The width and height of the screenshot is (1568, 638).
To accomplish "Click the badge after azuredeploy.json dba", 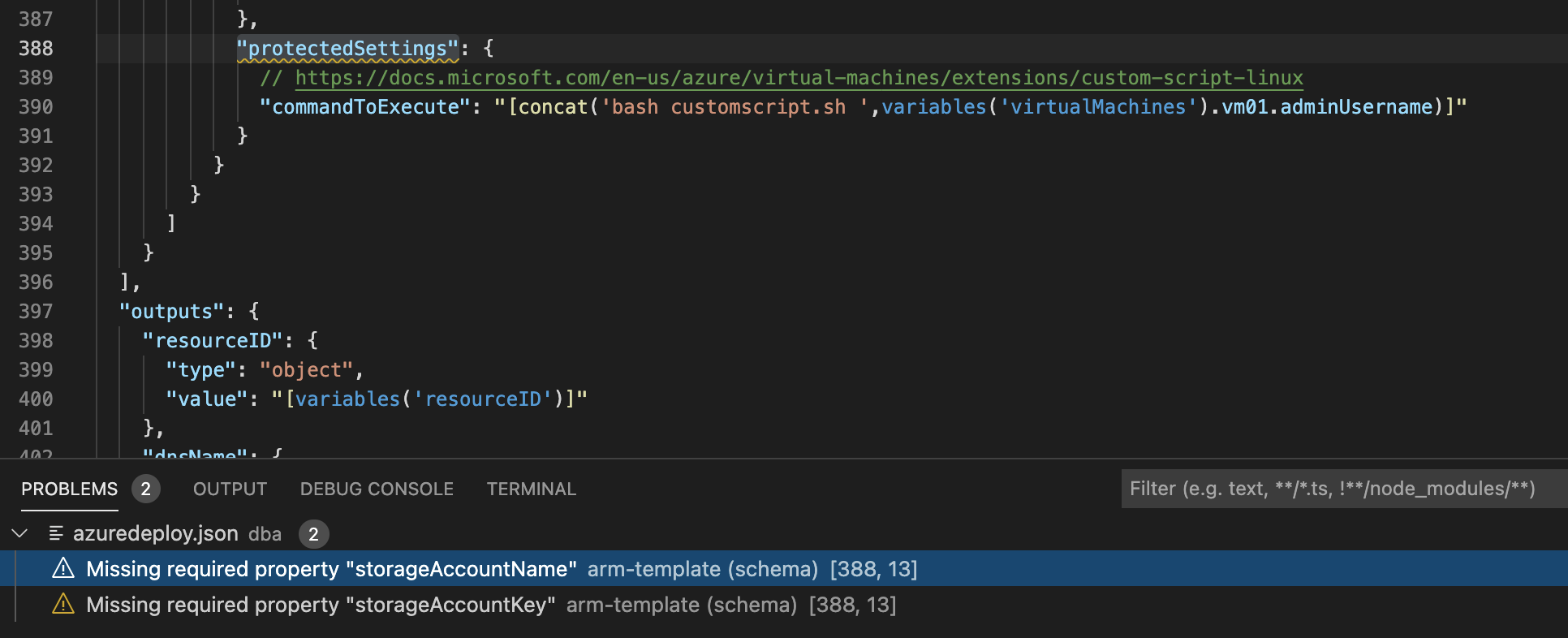I will (x=313, y=534).
